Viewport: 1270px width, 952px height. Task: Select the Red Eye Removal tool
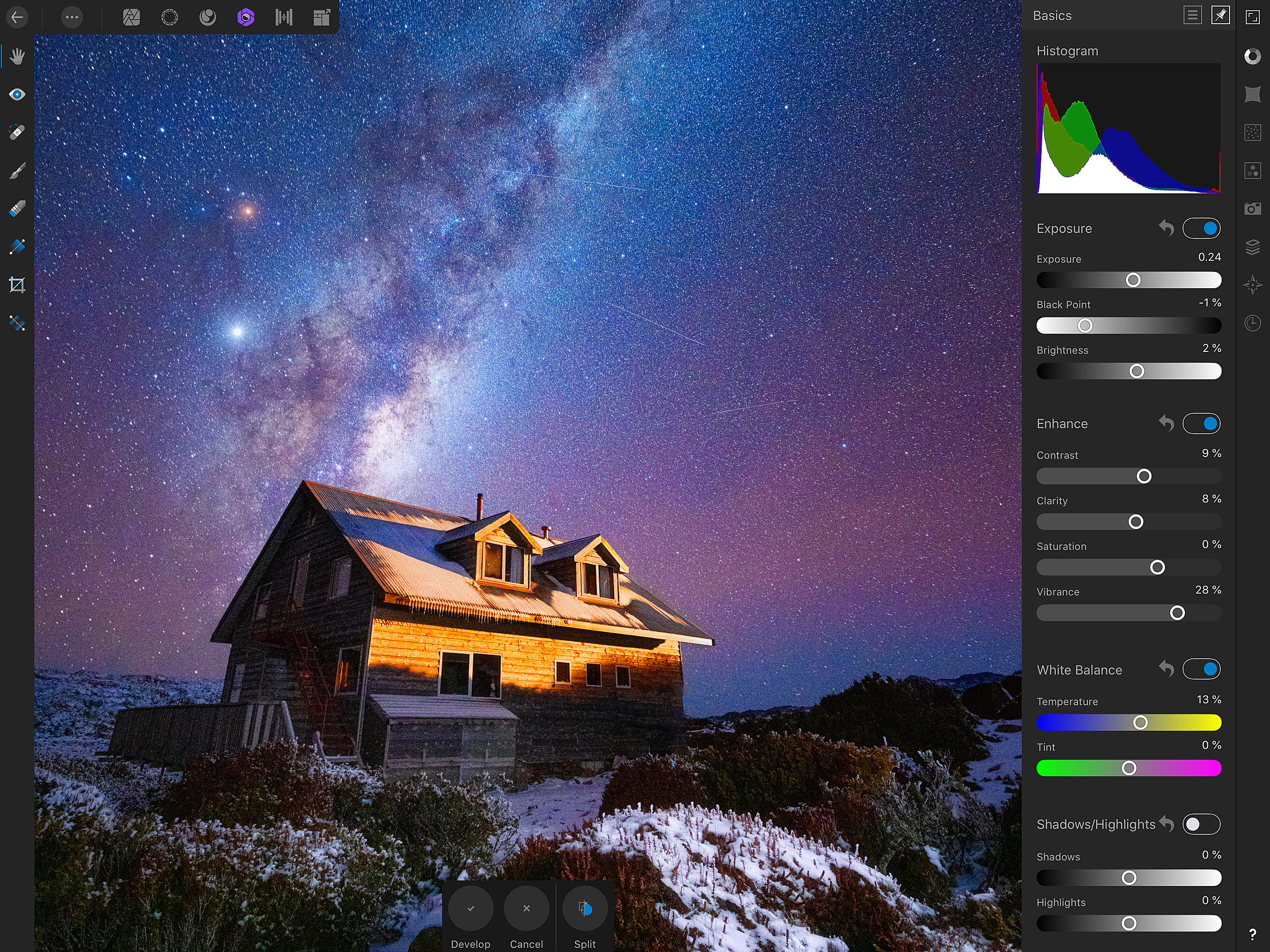click(x=17, y=94)
